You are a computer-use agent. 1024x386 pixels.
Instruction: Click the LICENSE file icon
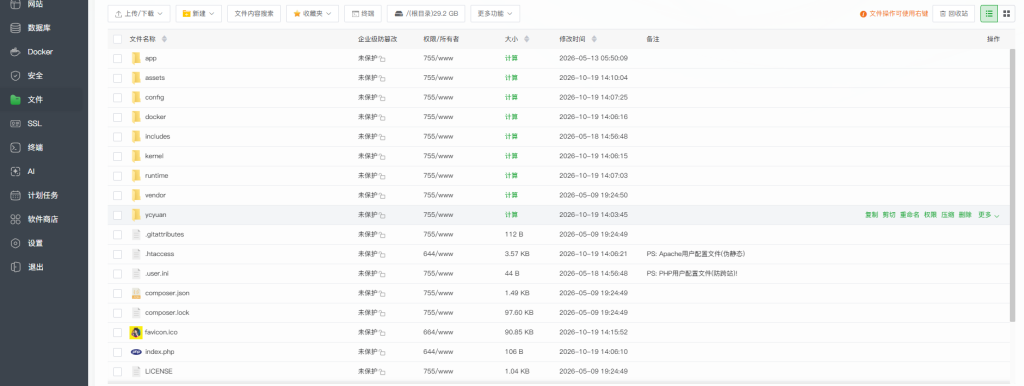(x=136, y=371)
